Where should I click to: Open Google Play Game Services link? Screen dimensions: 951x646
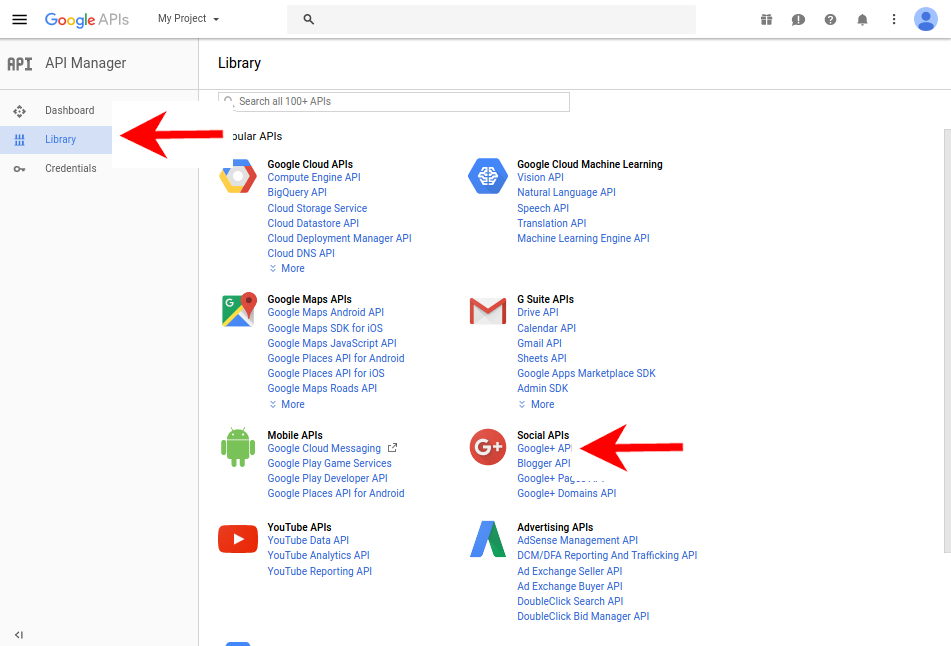[329, 463]
